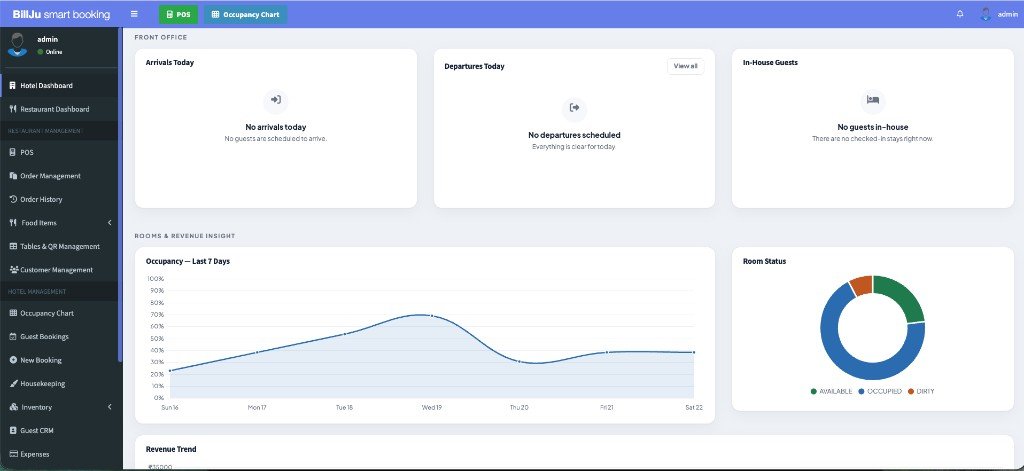Open Tables & QR Management in sidebar
This screenshot has width=1024, height=471.
click(59, 246)
